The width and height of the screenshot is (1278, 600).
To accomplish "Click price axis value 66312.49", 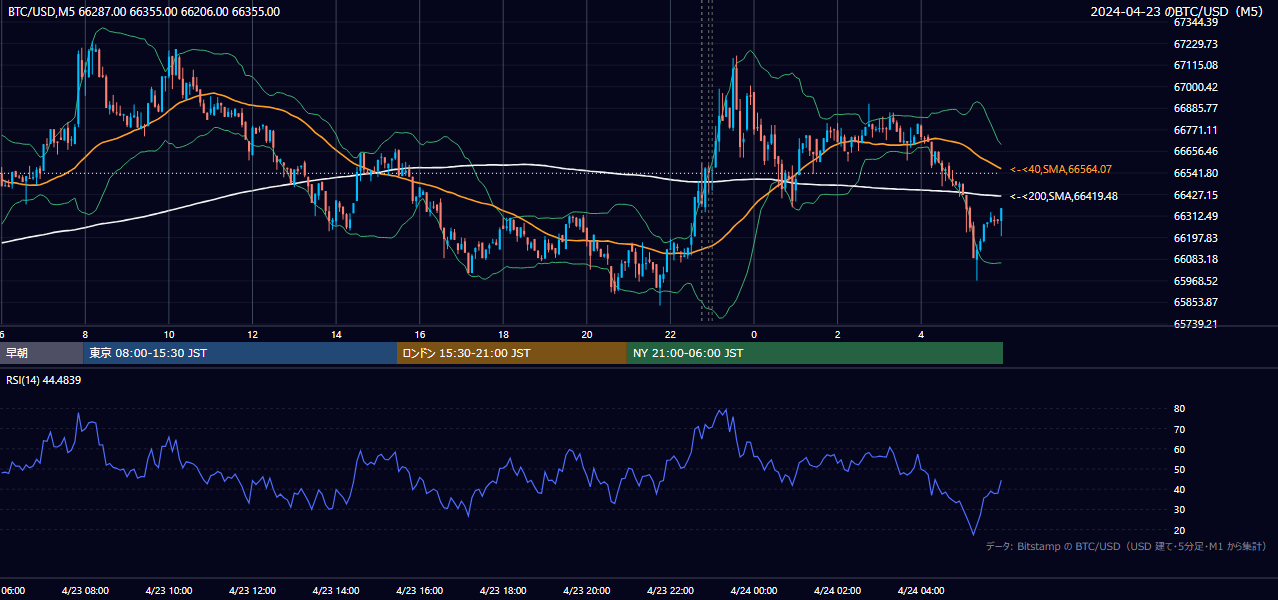I will 1196,216.
